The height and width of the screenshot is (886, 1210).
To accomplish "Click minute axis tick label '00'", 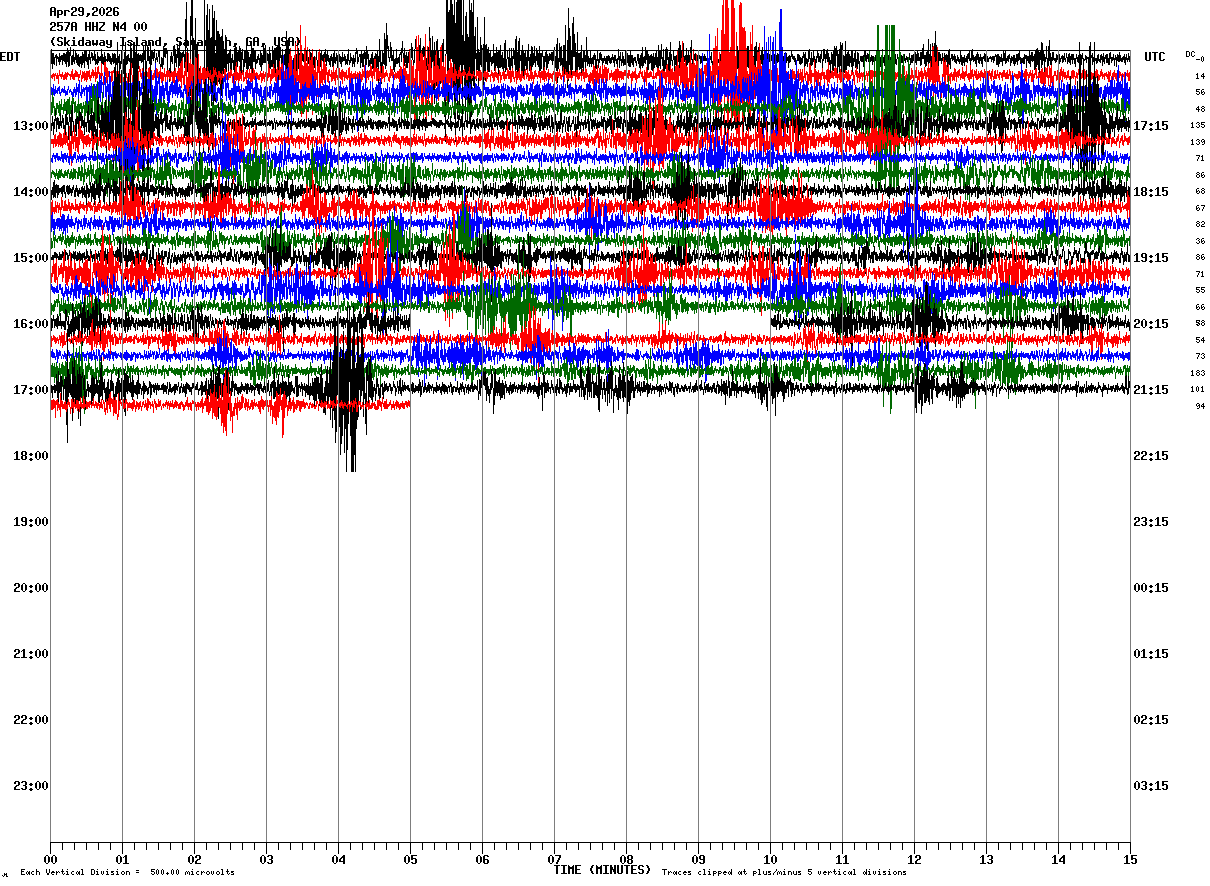I will (50, 859).
